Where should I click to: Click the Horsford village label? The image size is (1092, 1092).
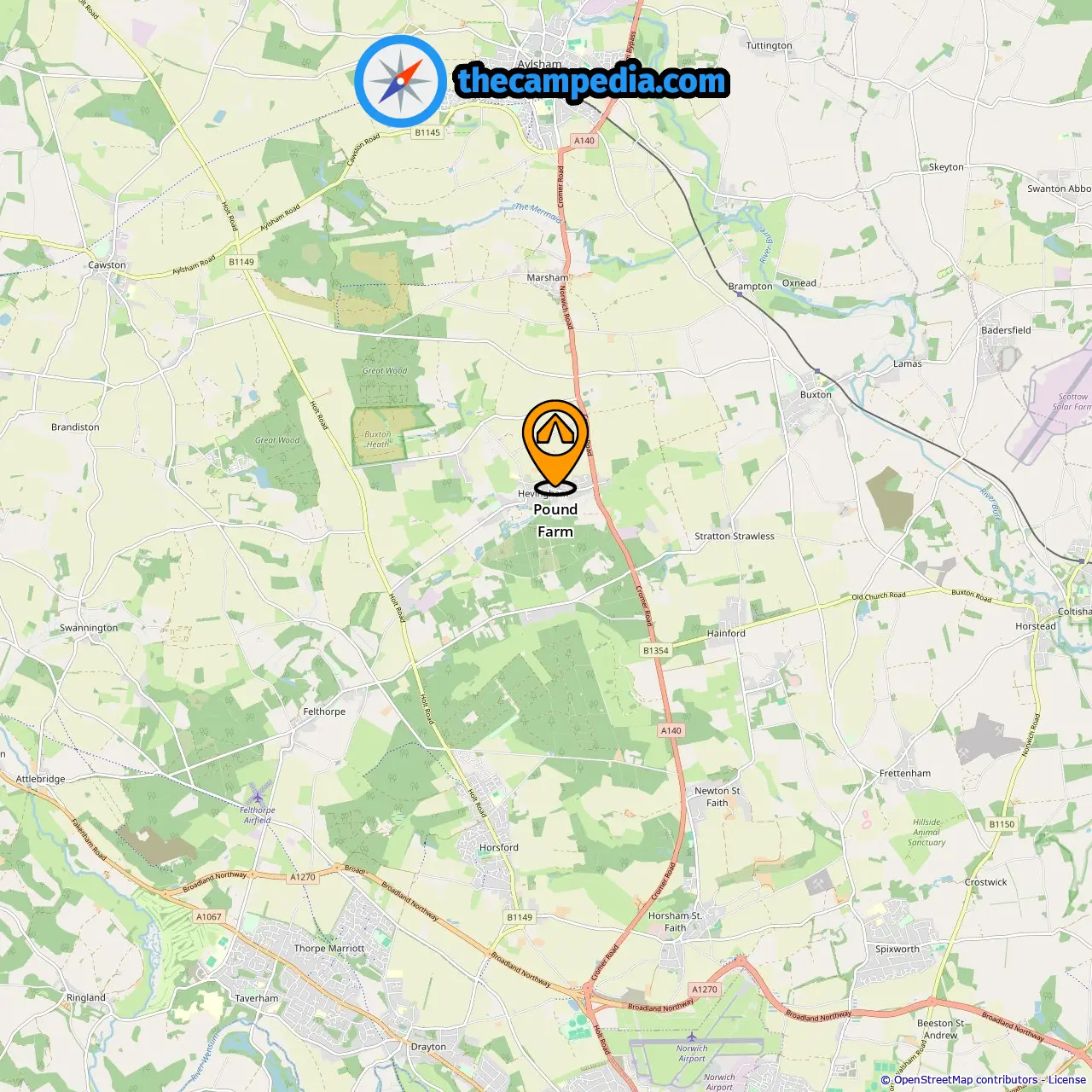click(499, 847)
